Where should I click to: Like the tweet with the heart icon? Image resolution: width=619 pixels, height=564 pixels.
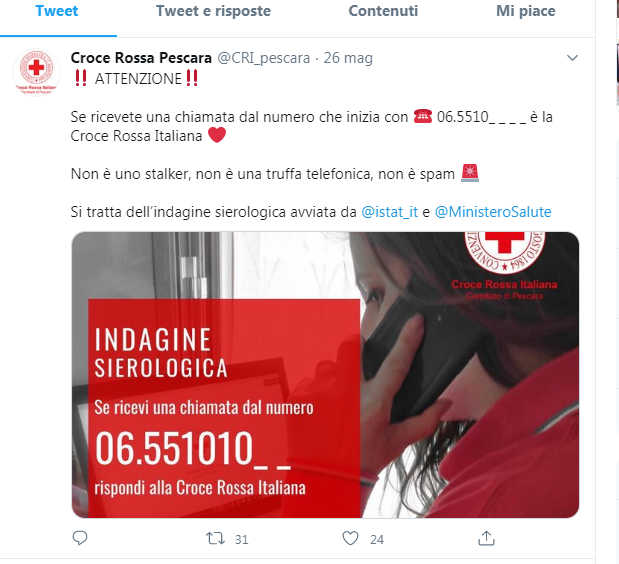pos(350,538)
